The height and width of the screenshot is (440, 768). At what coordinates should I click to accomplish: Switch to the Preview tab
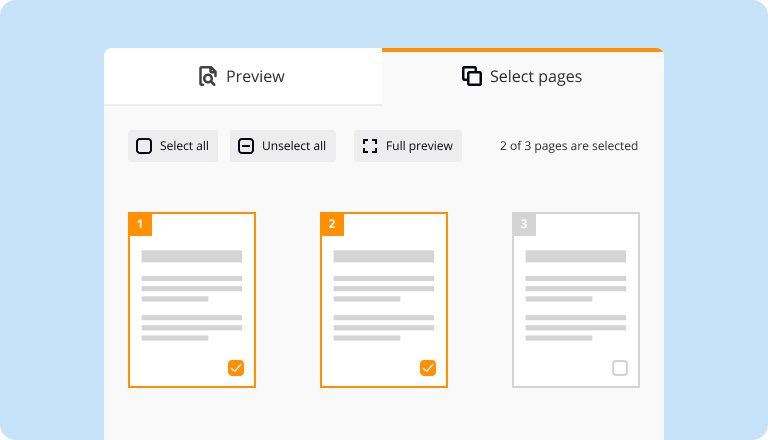click(x=243, y=76)
